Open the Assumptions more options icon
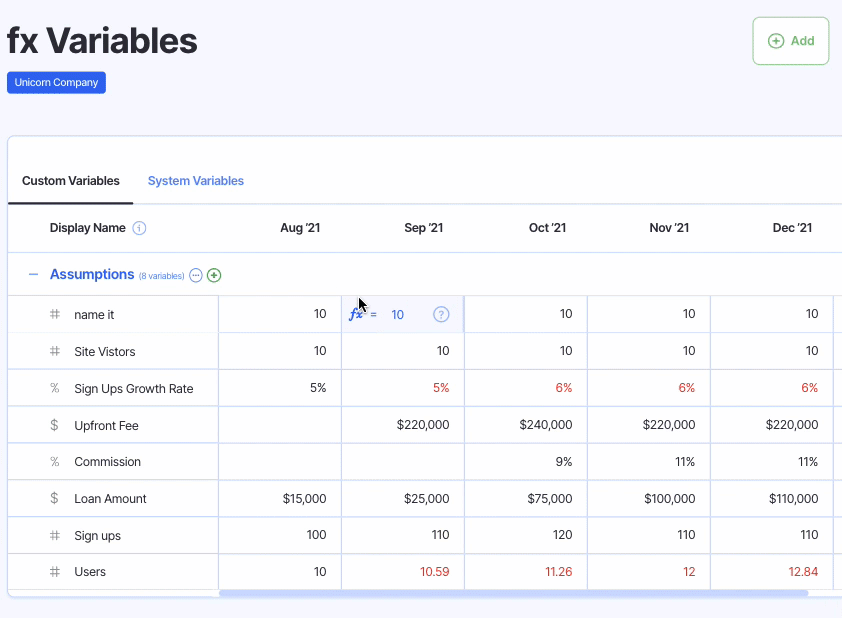 click(x=196, y=275)
